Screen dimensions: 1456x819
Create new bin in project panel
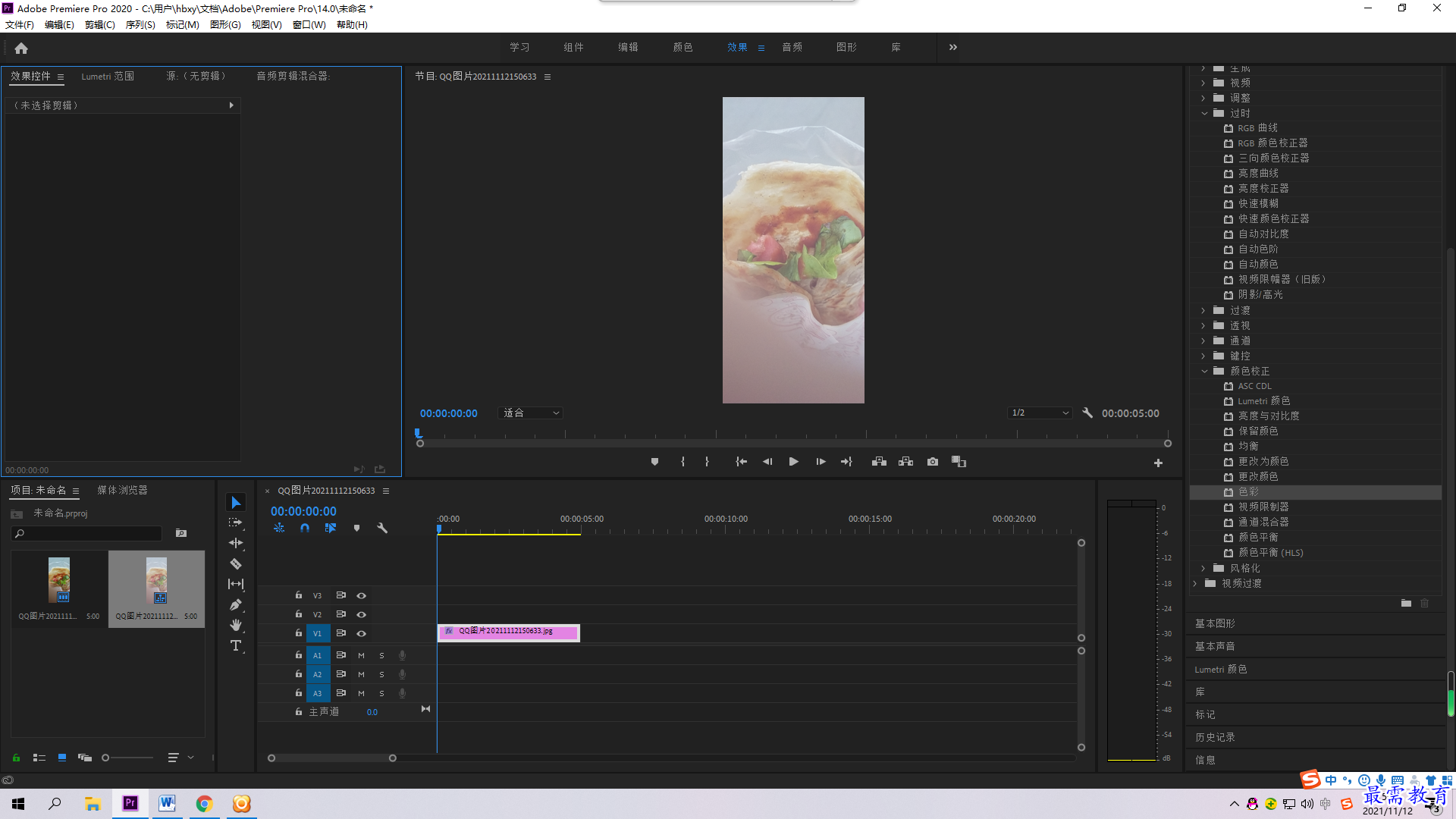[x=181, y=533]
